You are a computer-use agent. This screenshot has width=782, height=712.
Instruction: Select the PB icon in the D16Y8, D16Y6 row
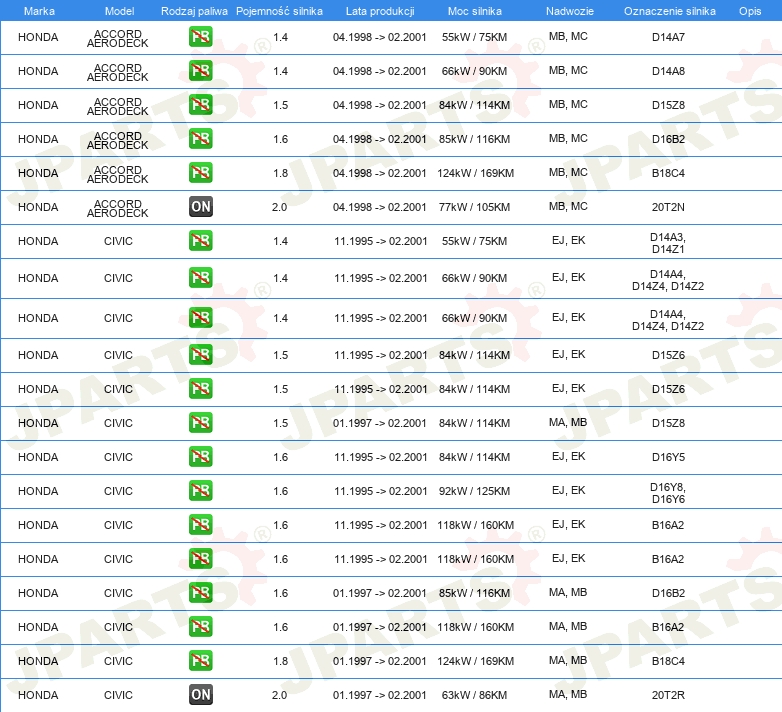pyautogui.click(x=200, y=491)
